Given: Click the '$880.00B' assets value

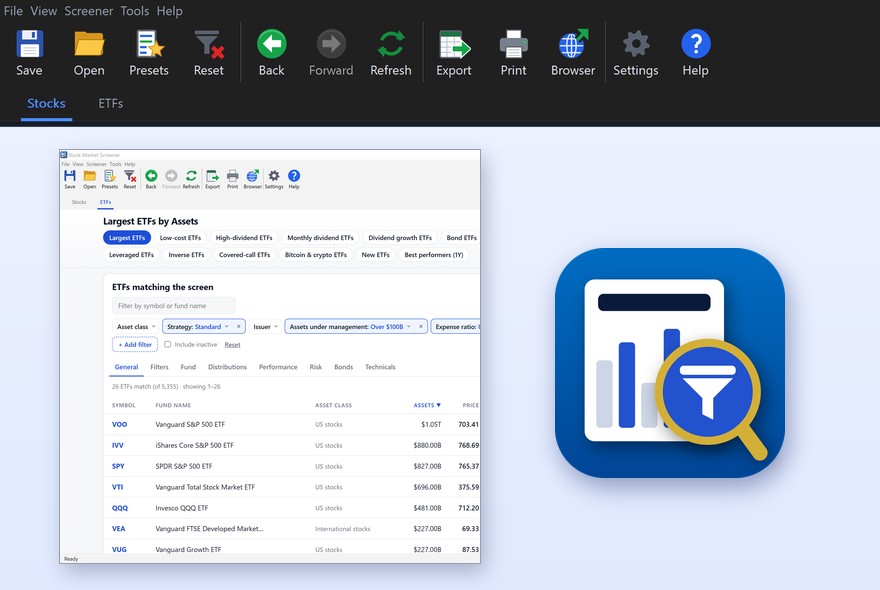Looking at the screenshot, I should (x=427, y=446).
